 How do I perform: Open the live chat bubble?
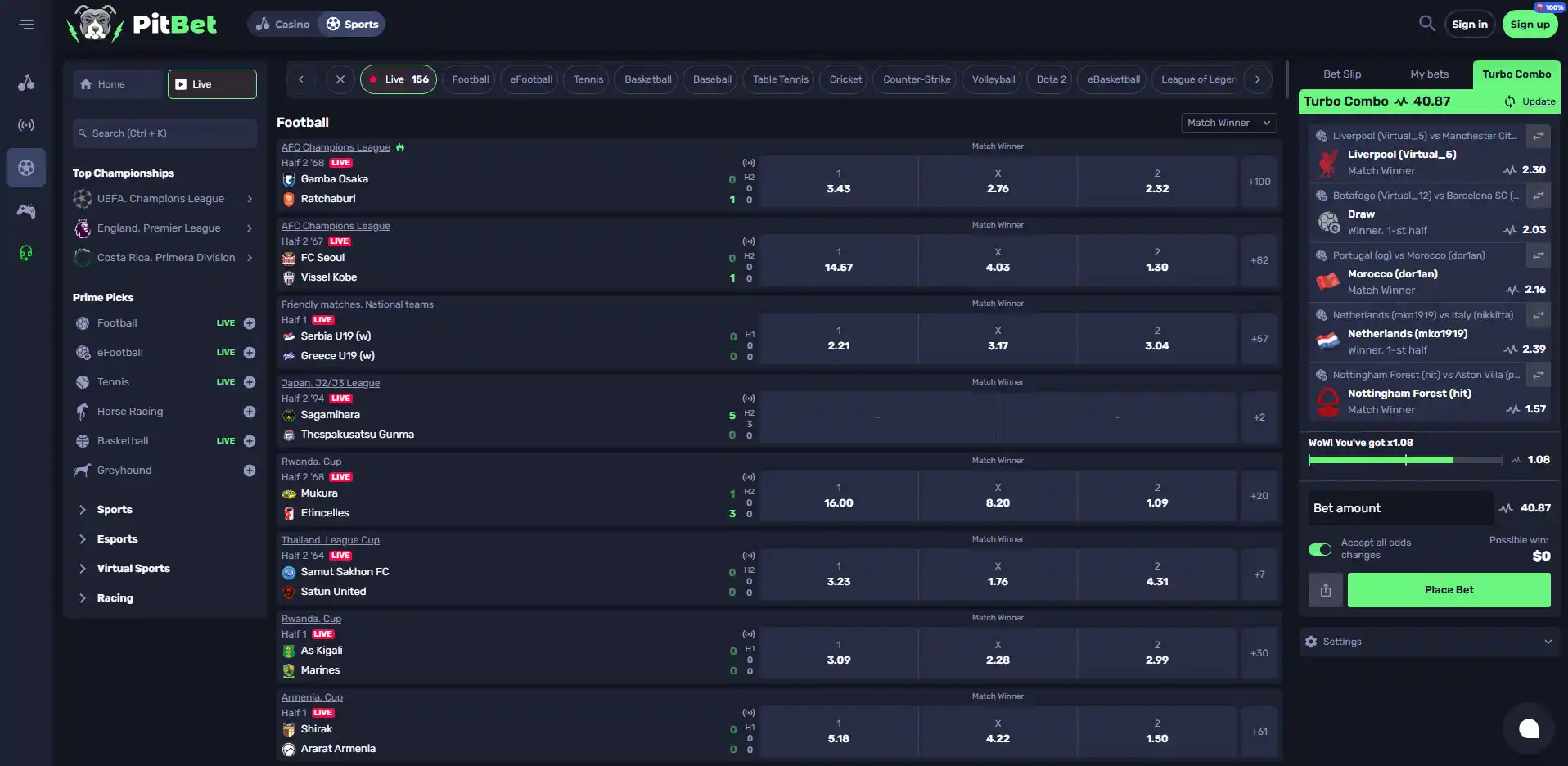(1529, 728)
